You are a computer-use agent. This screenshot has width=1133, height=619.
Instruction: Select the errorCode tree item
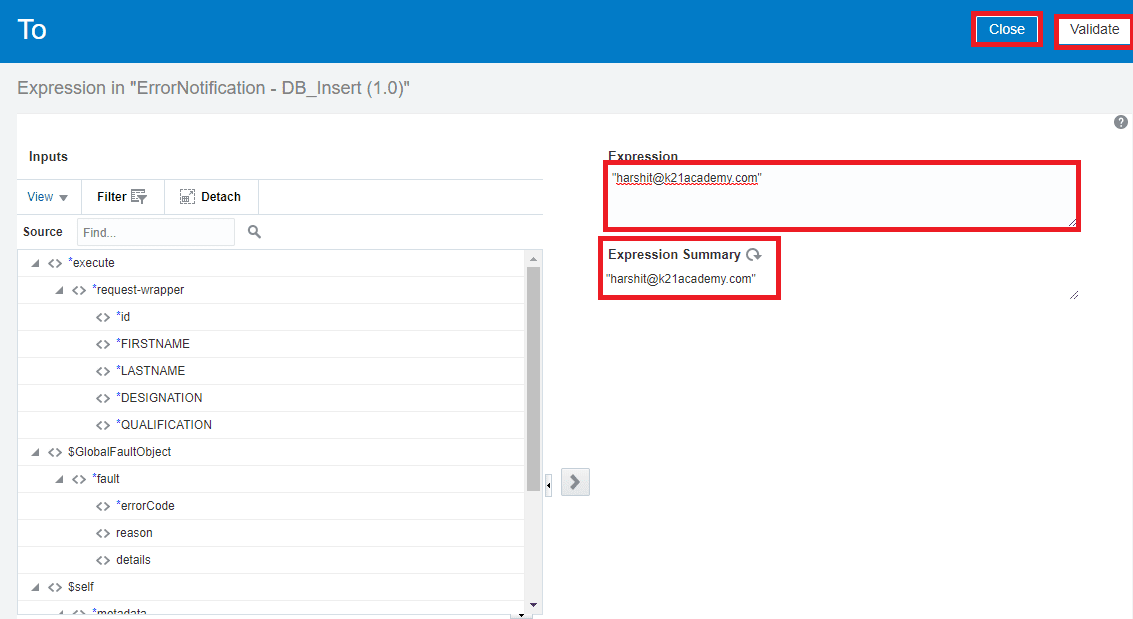(148, 505)
